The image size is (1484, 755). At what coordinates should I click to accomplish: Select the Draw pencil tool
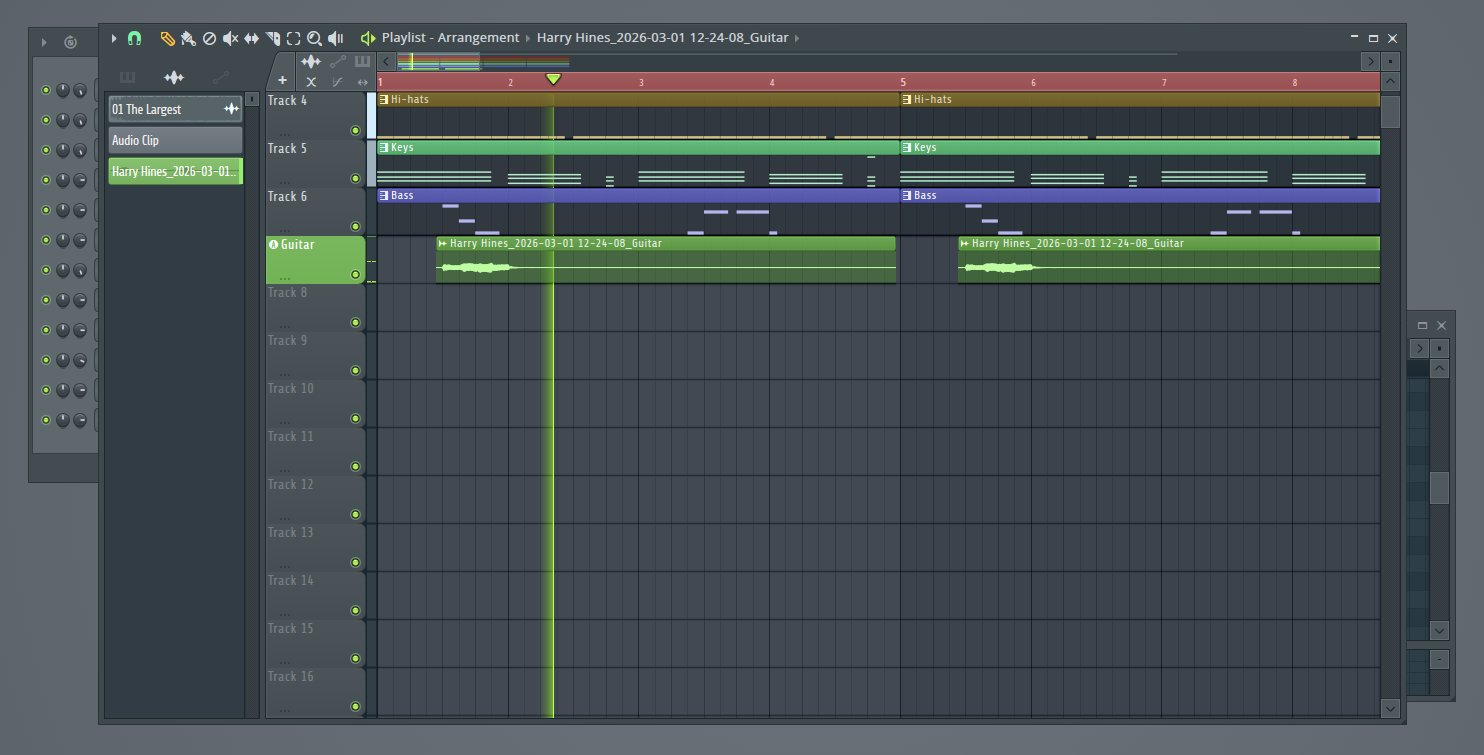[x=167, y=38]
